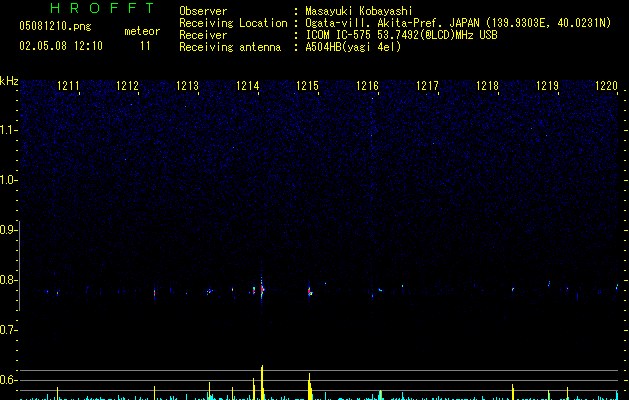Click the 1211 time marker

tap(68, 86)
